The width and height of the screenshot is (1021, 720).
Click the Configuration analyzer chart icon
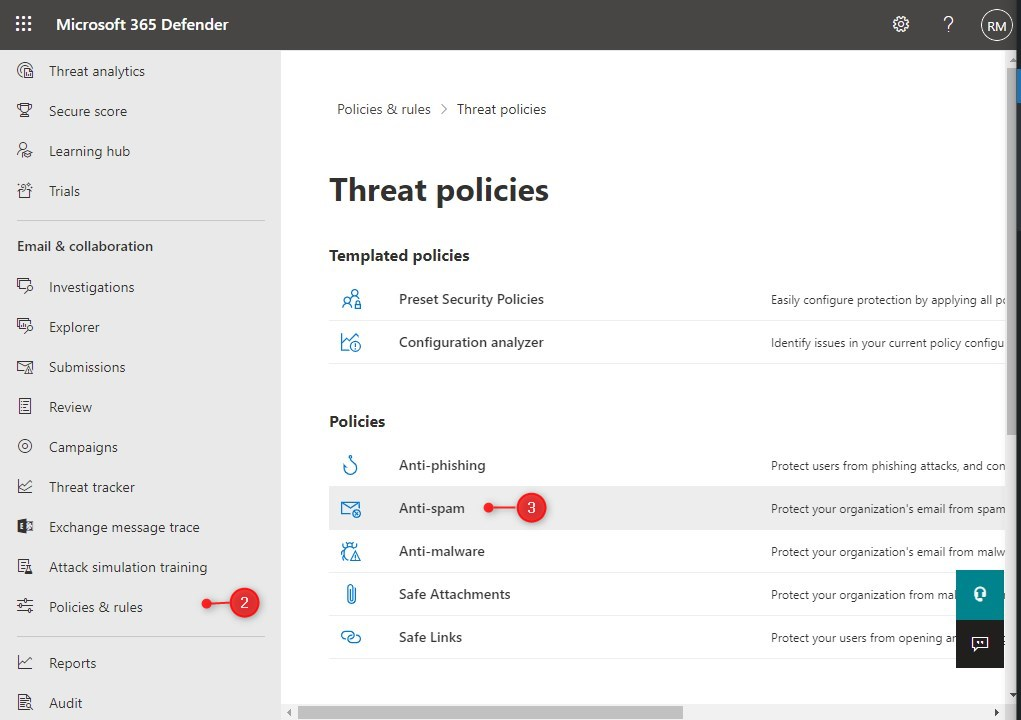click(x=350, y=342)
